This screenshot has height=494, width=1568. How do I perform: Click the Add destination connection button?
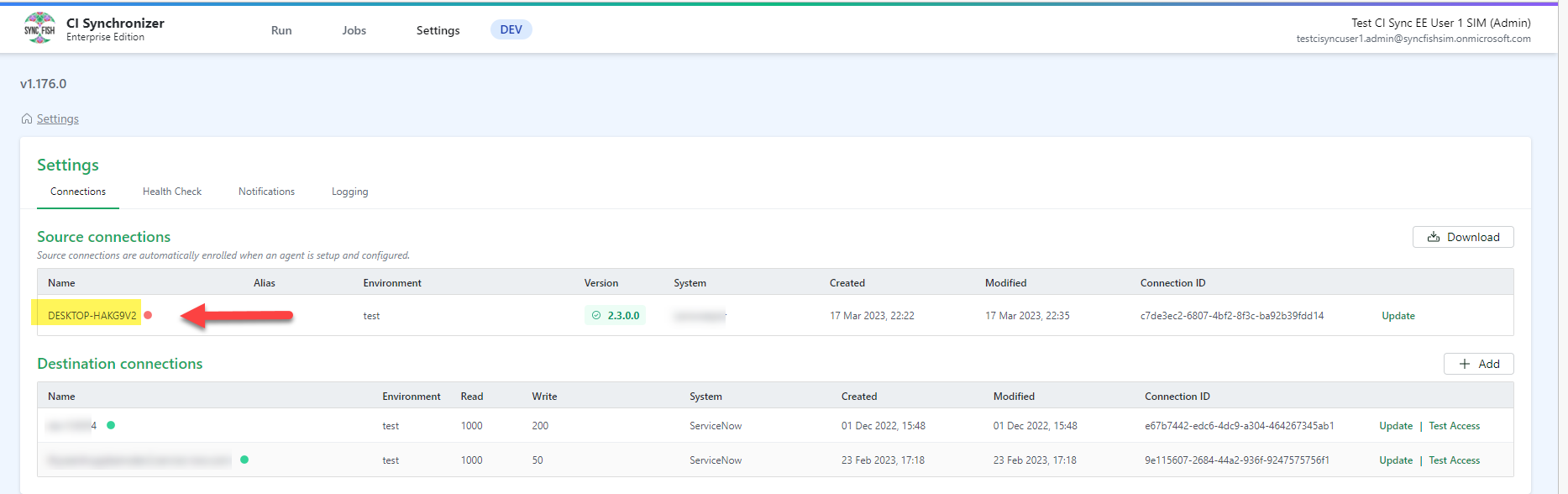pyautogui.click(x=1478, y=364)
